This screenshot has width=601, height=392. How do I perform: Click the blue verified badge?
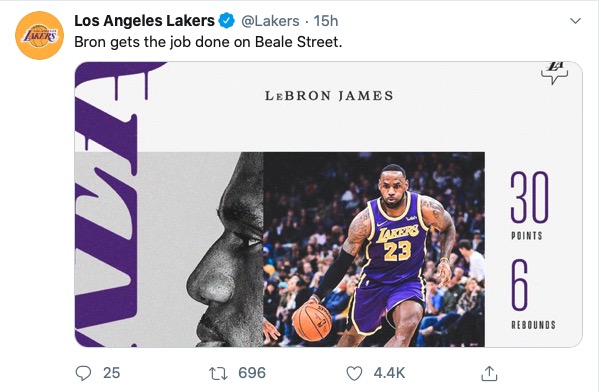[227, 21]
